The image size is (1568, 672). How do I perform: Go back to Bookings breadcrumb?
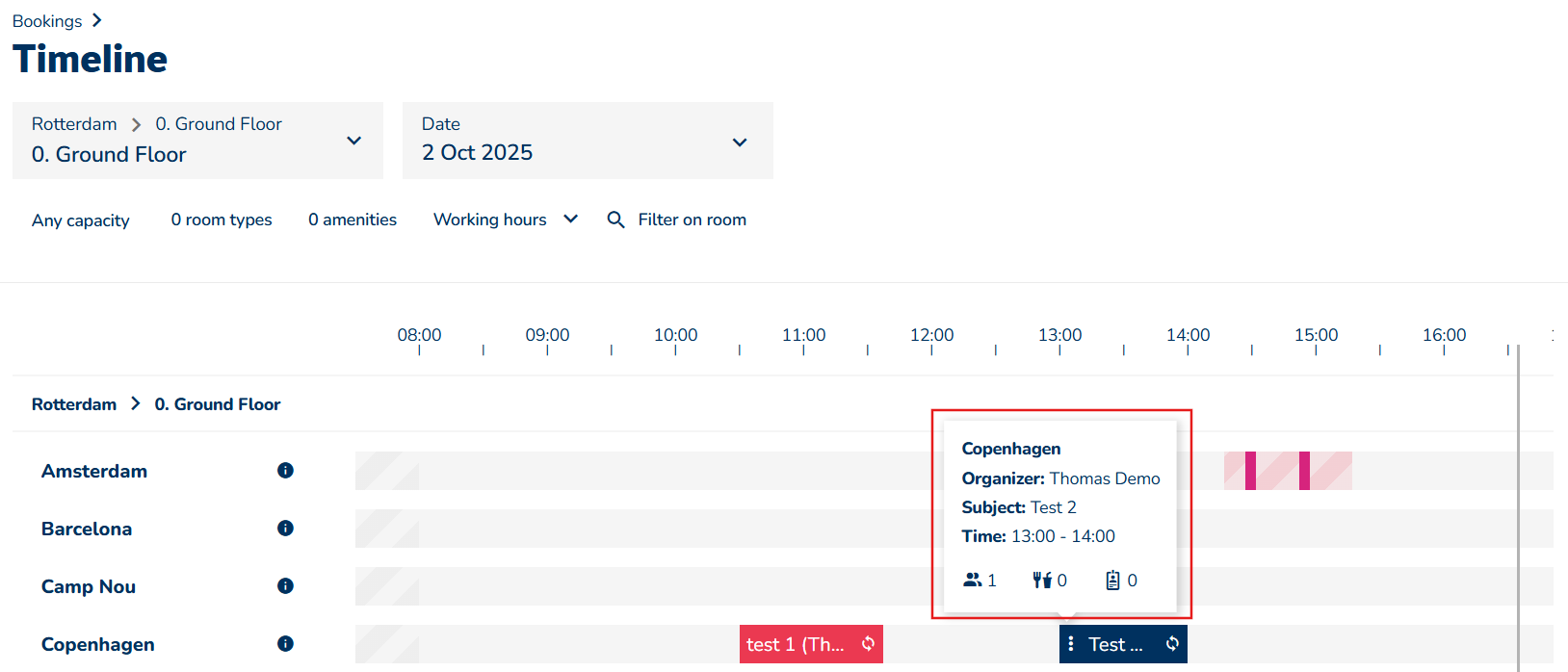click(47, 21)
